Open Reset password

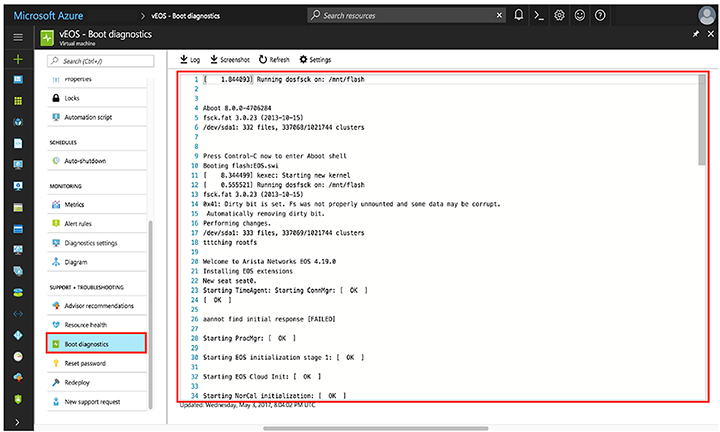pyautogui.click(x=97, y=364)
